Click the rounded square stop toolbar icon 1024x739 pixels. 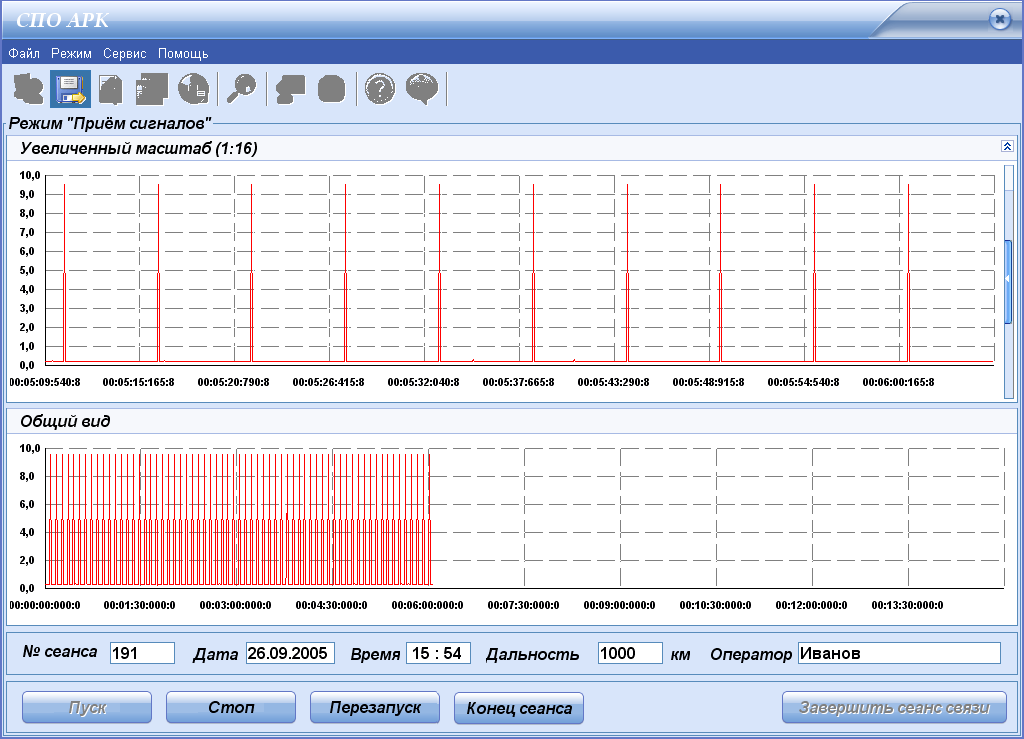click(331, 89)
